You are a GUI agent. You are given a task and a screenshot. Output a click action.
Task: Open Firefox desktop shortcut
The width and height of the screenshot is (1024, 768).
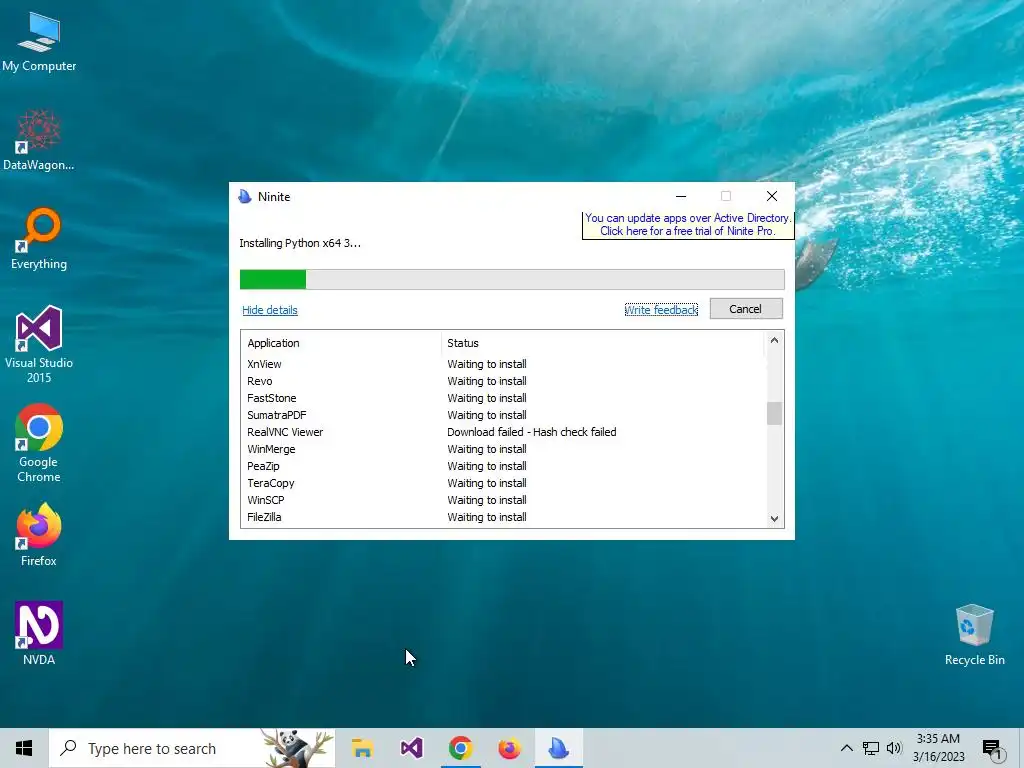click(x=39, y=536)
